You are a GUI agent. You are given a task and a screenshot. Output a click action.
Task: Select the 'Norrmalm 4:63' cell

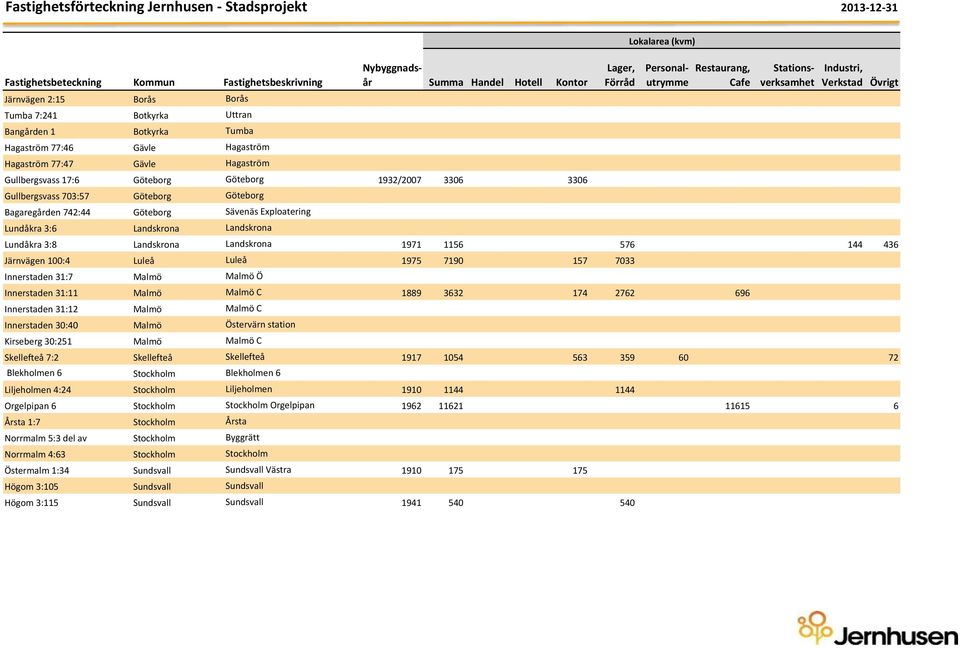(35, 454)
